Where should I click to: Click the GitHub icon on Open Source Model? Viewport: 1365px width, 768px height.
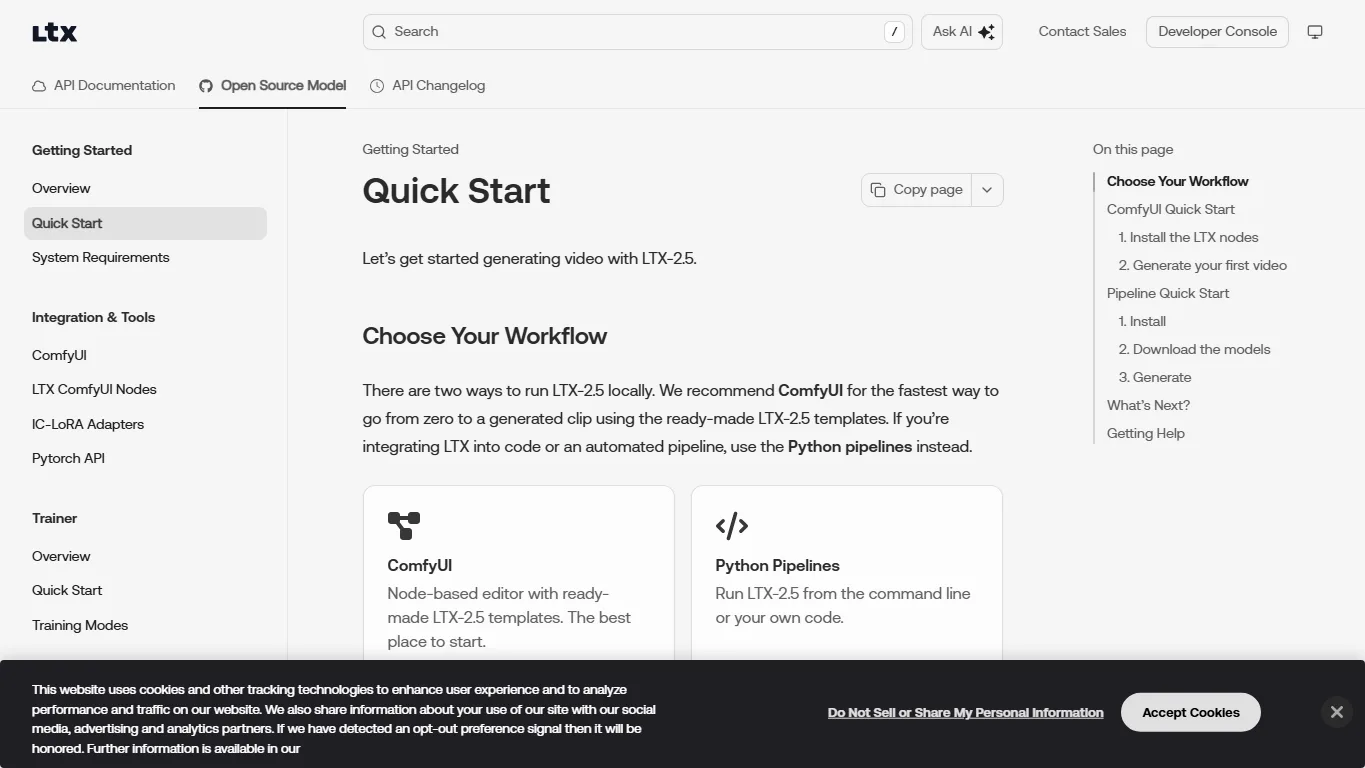click(x=206, y=86)
